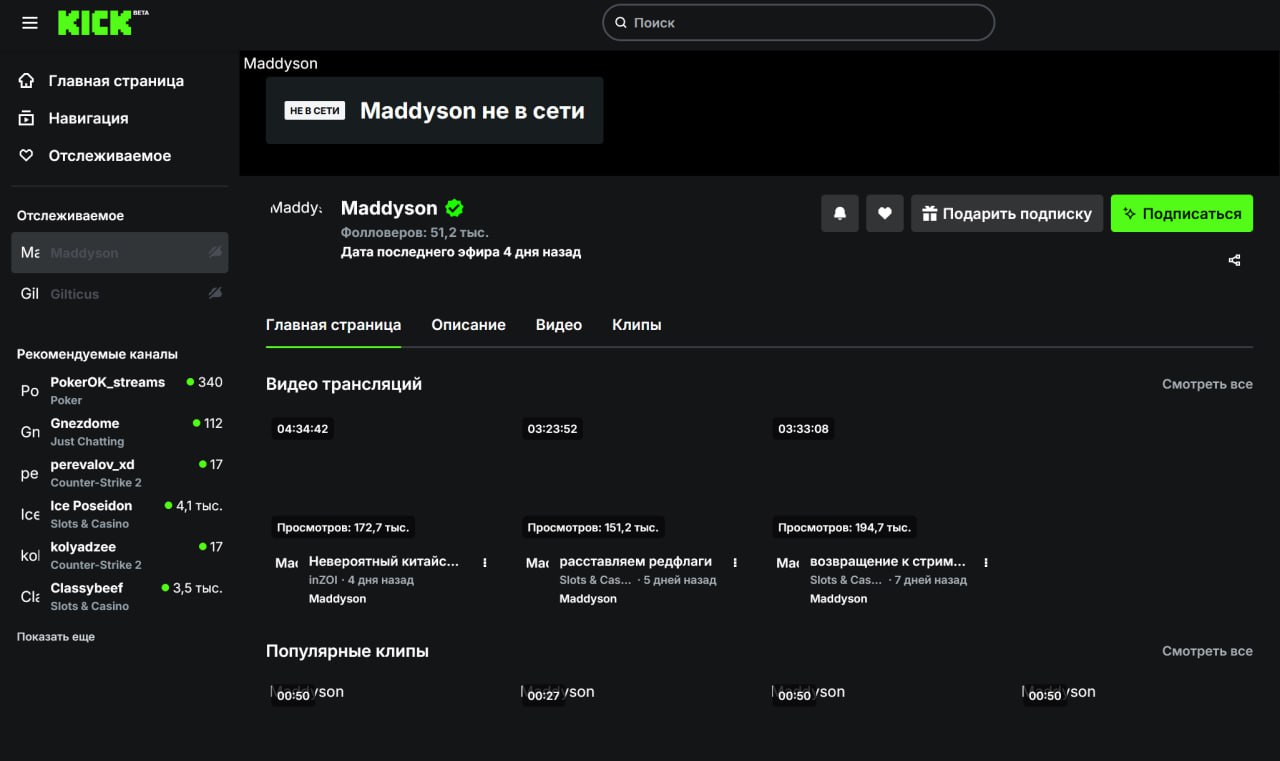
Task: Switch to the Видео tab
Action: point(559,325)
